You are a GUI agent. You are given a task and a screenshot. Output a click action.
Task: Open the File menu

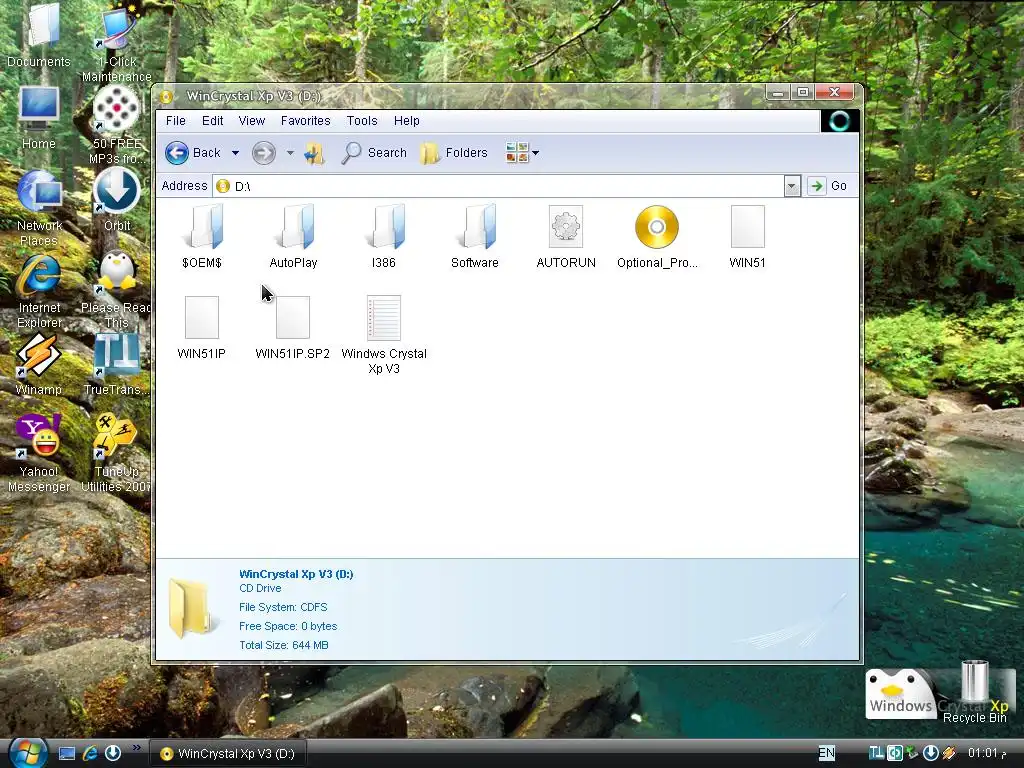tap(176, 121)
